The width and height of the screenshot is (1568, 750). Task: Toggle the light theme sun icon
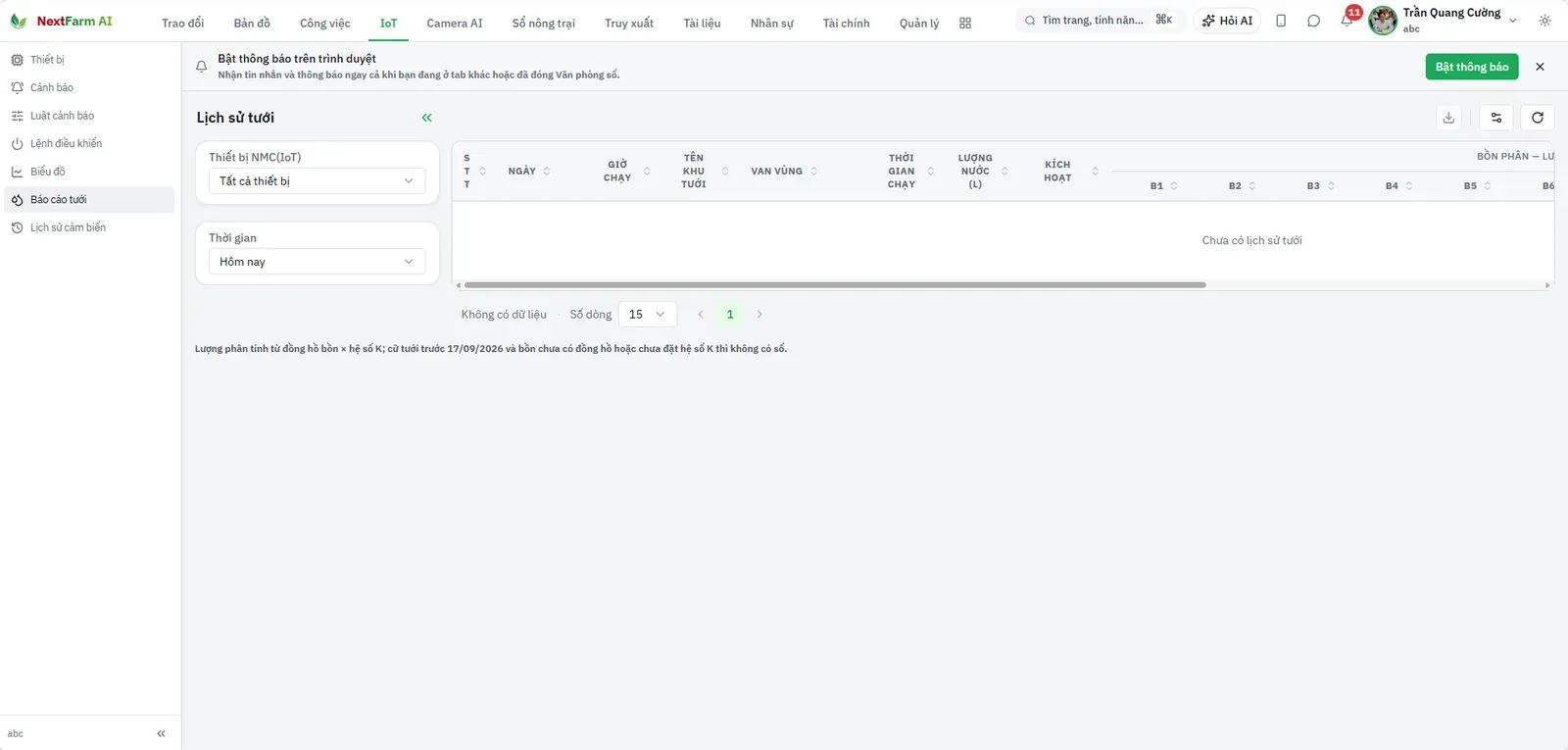click(1545, 21)
